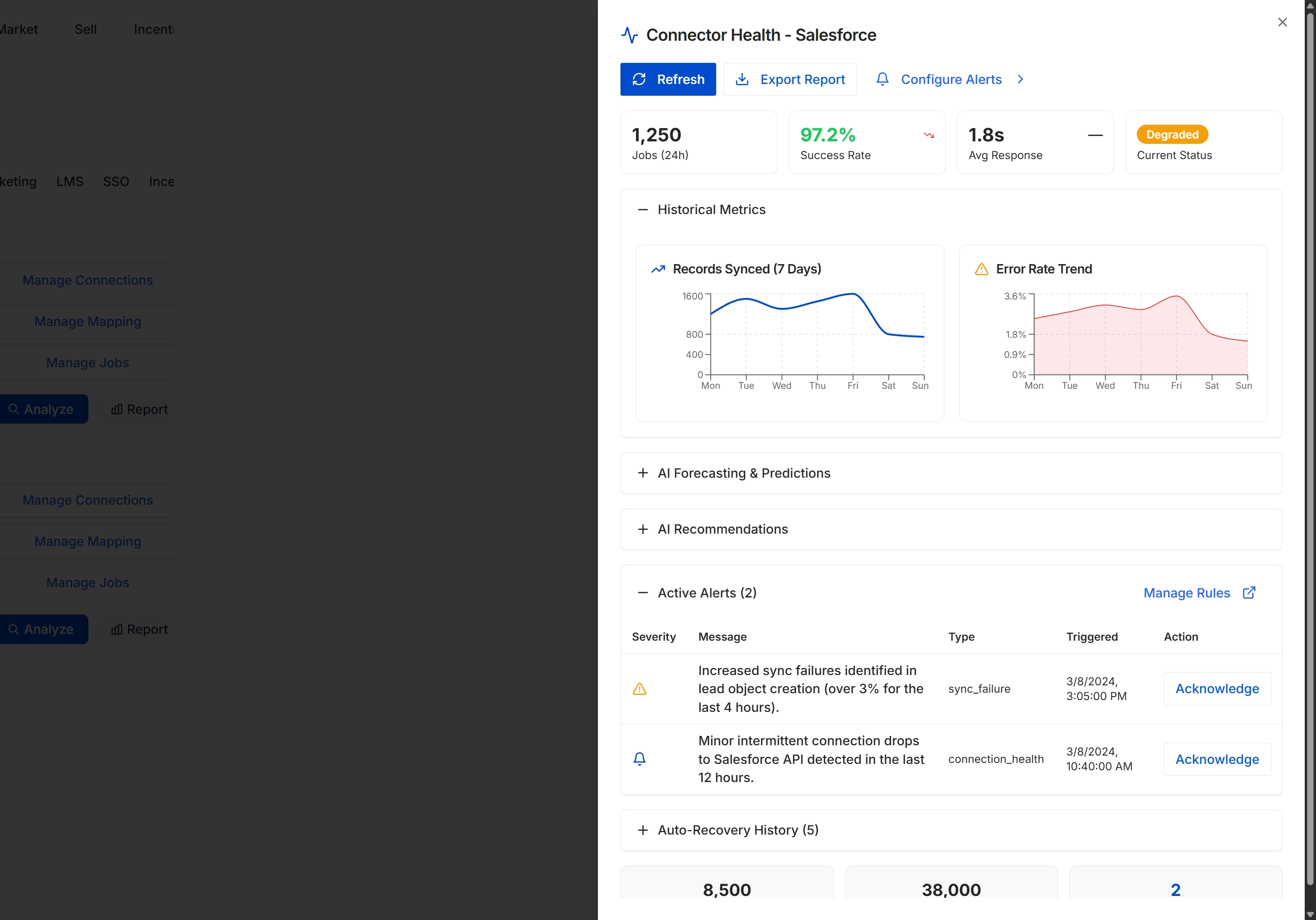Click the second Manage Mapping link

(87, 541)
